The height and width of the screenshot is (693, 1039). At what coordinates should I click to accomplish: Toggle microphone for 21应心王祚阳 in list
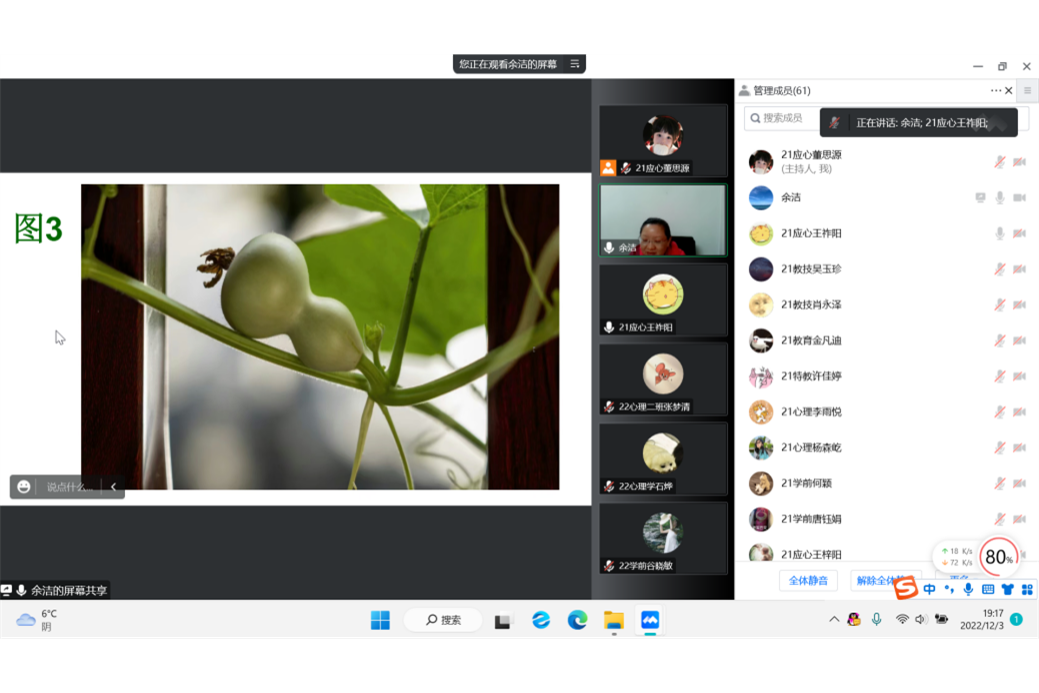pos(999,234)
